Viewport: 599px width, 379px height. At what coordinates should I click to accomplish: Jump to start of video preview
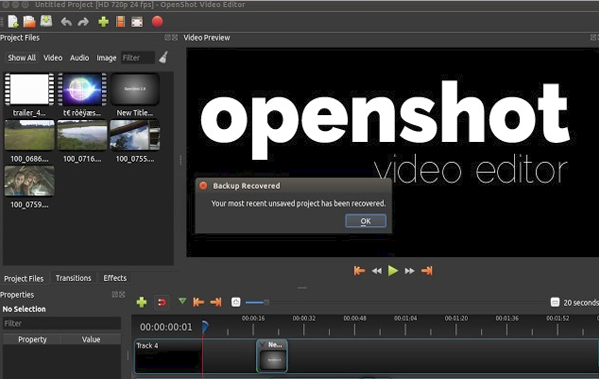pyautogui.click(x=359, y=271)
